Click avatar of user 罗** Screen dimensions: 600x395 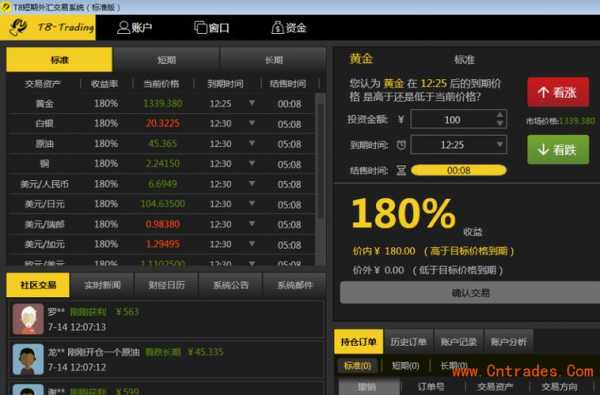tap(28, 319)
